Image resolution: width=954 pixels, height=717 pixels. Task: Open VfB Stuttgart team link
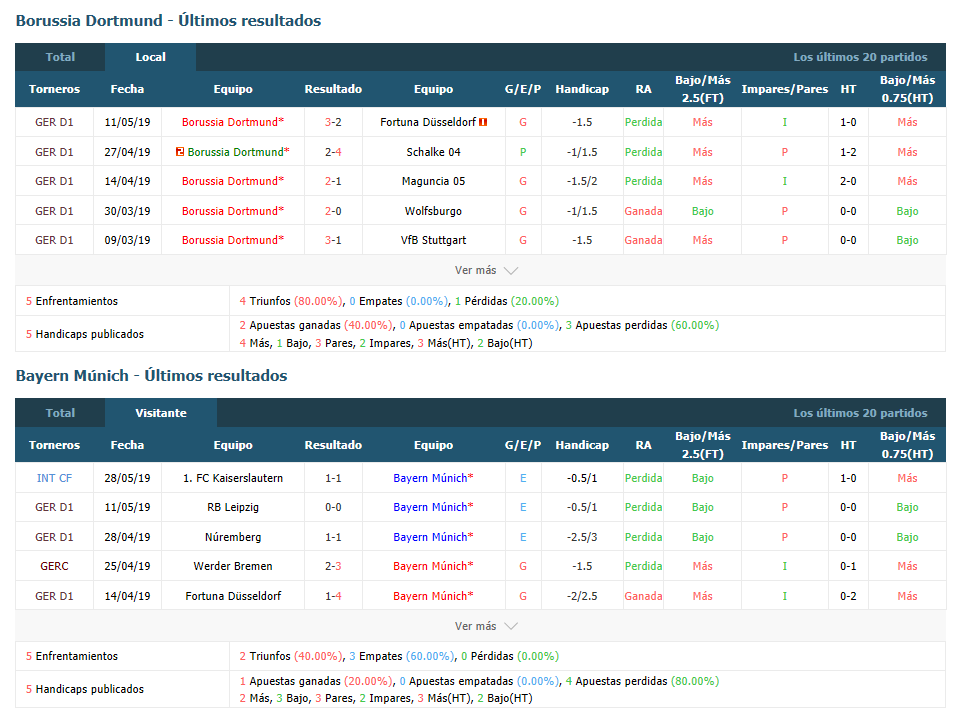click(433, 240)
